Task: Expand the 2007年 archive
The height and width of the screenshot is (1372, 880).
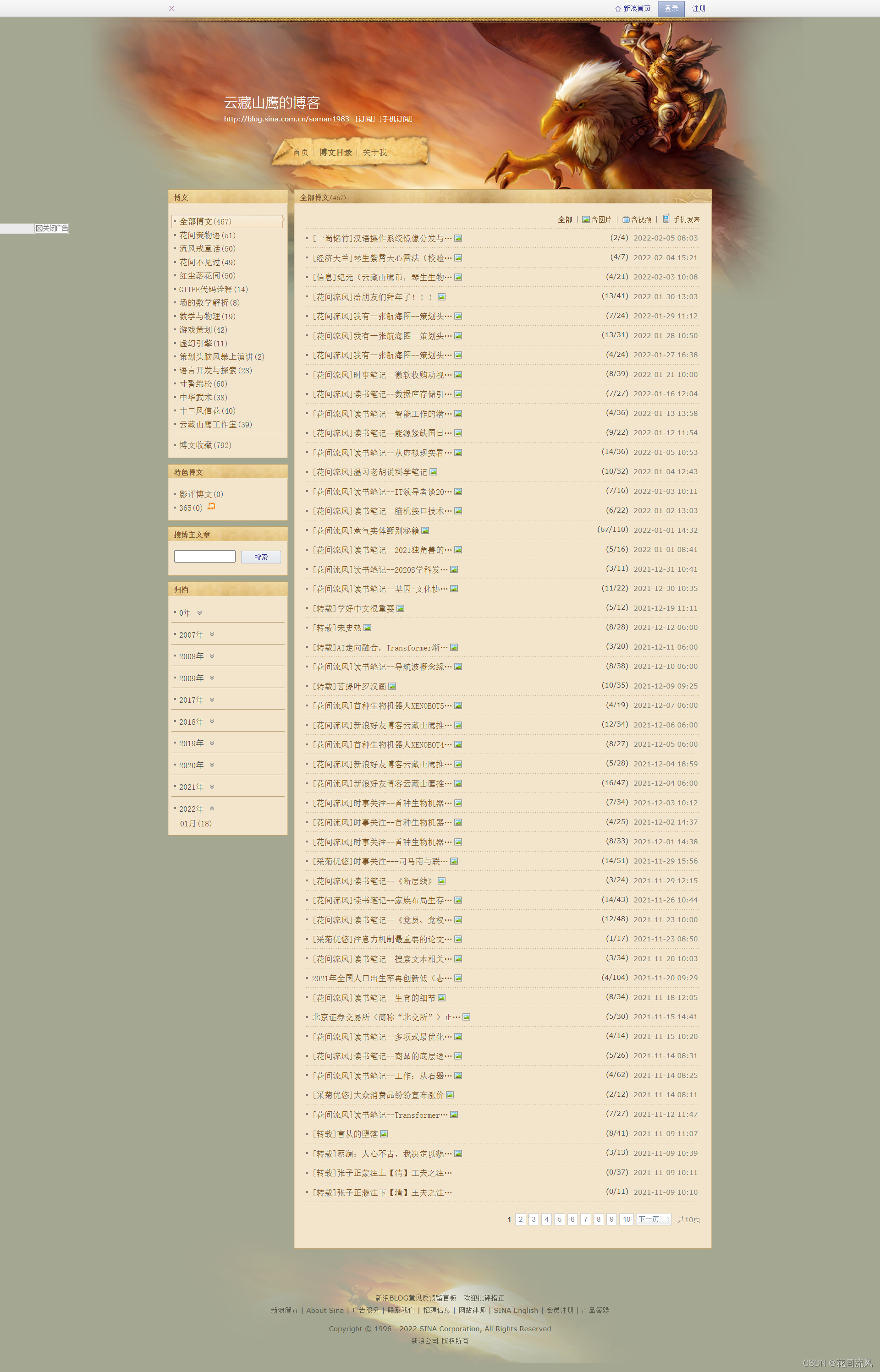Action: (212, 634)
